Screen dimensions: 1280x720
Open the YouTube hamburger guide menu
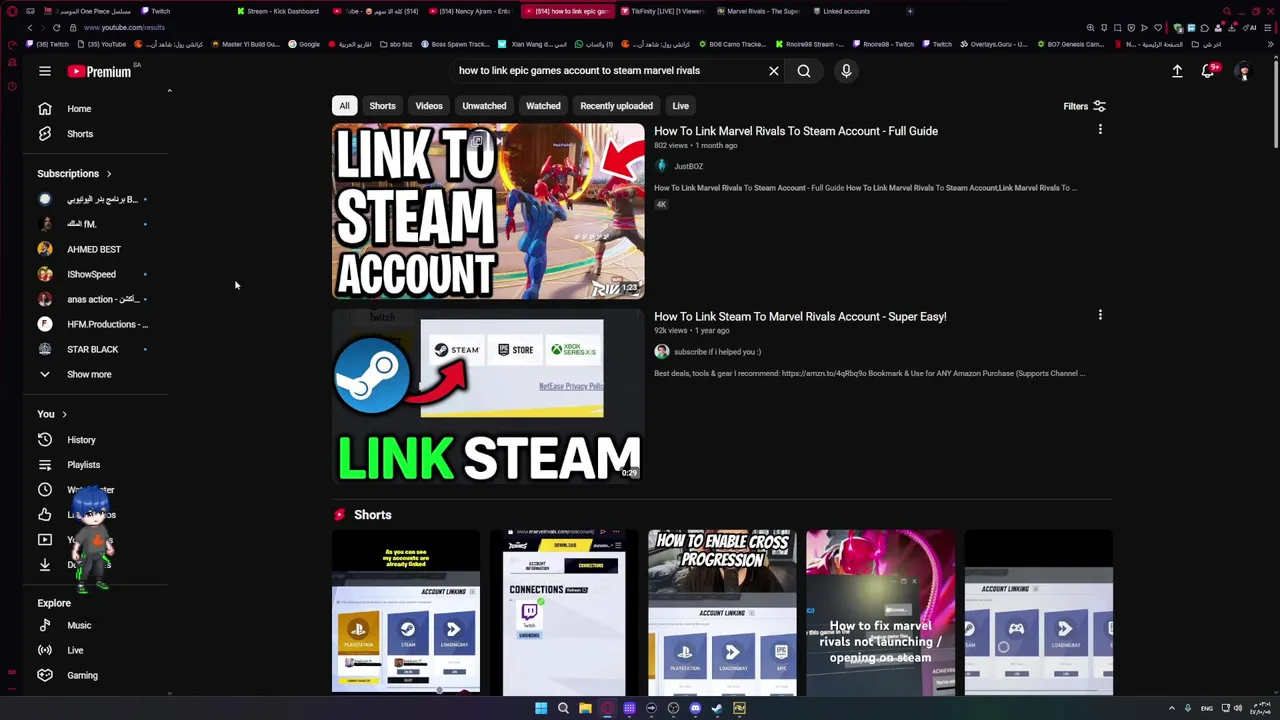coord(45,71)
